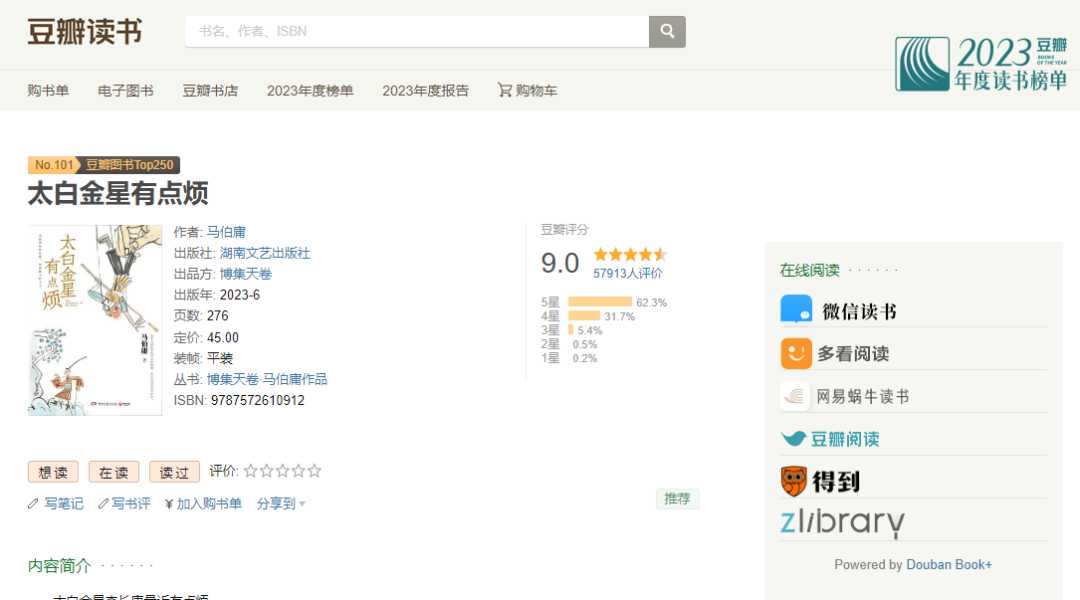
Task: Mark the book as 想读
Action: [53, 472]
